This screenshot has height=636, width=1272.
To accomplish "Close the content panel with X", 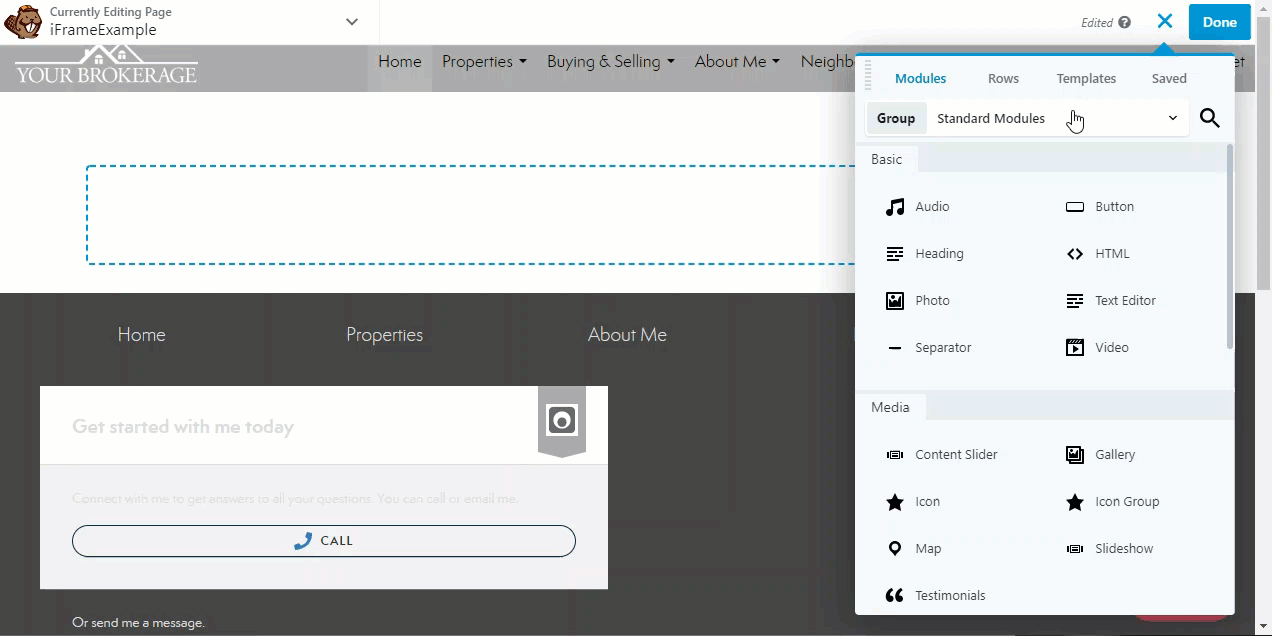I will pos(1164,22).
